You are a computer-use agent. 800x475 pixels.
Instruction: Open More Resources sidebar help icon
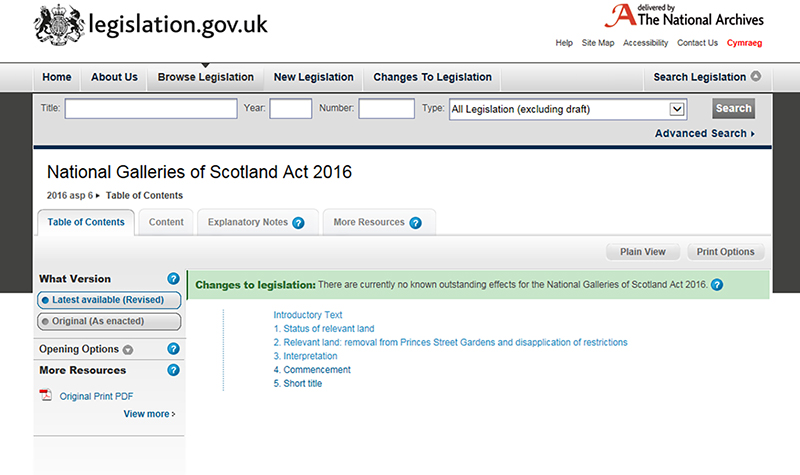click(173, 370)
